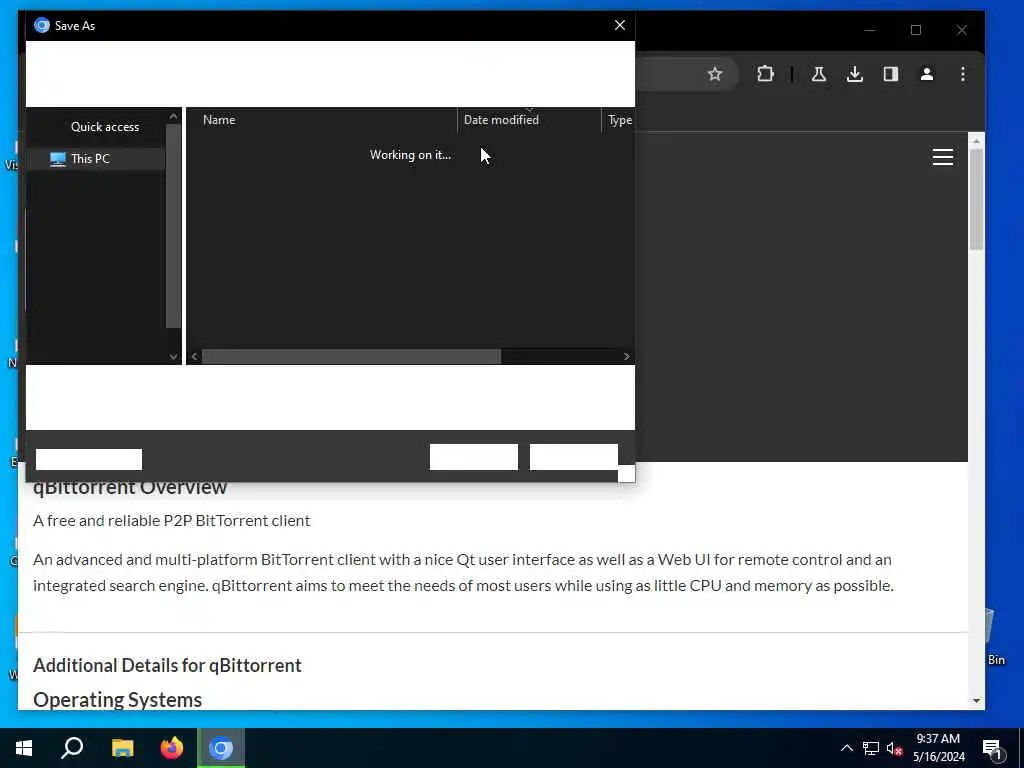Show Chrome downloads tray
1024x768 pixels.
[854, 74]
